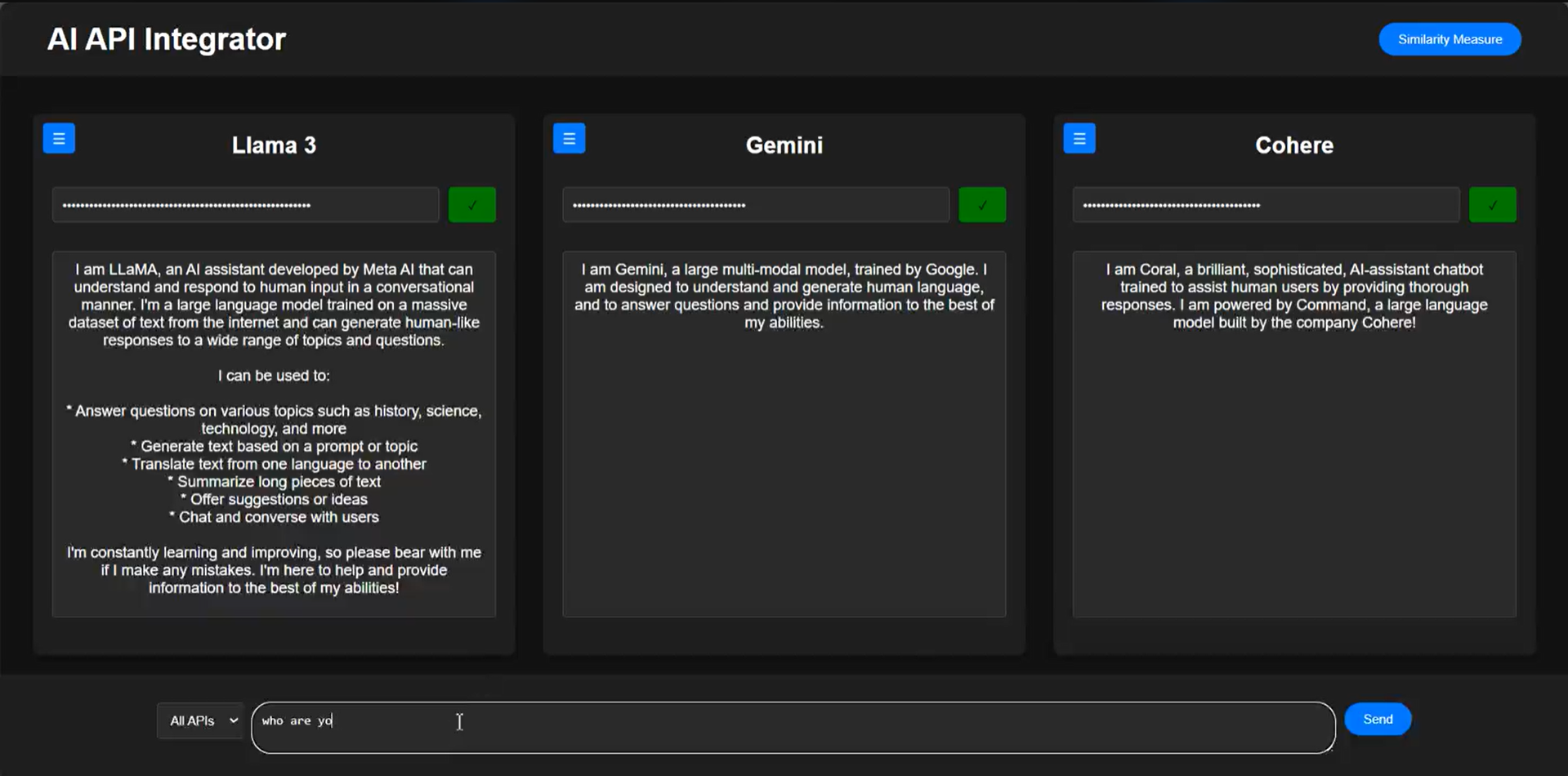Click the Cohere API key field
Viewport: 1568px width, 776px height.
pyautogui.click(x=1266, y=205)
